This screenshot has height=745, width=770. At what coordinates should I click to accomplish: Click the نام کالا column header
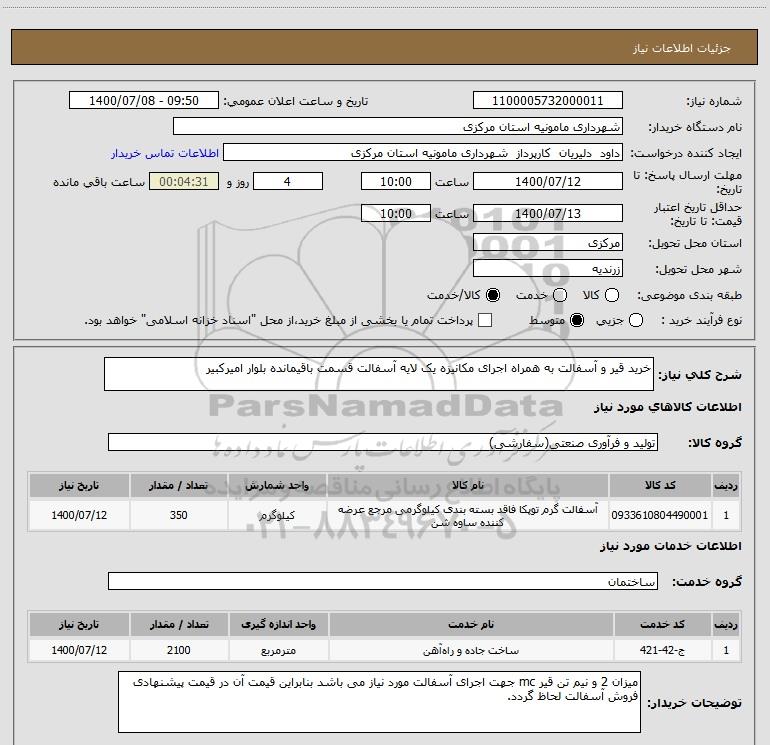pos(468,486)
